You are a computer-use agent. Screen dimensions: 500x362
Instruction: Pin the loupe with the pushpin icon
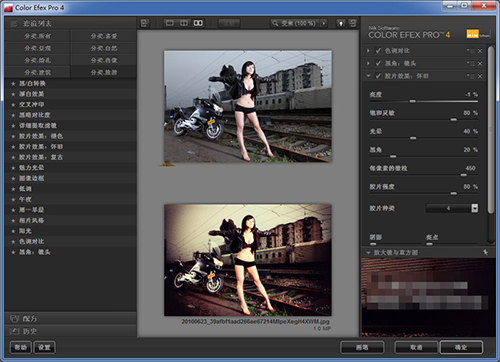pyautogui.click(x=485, y=252)
